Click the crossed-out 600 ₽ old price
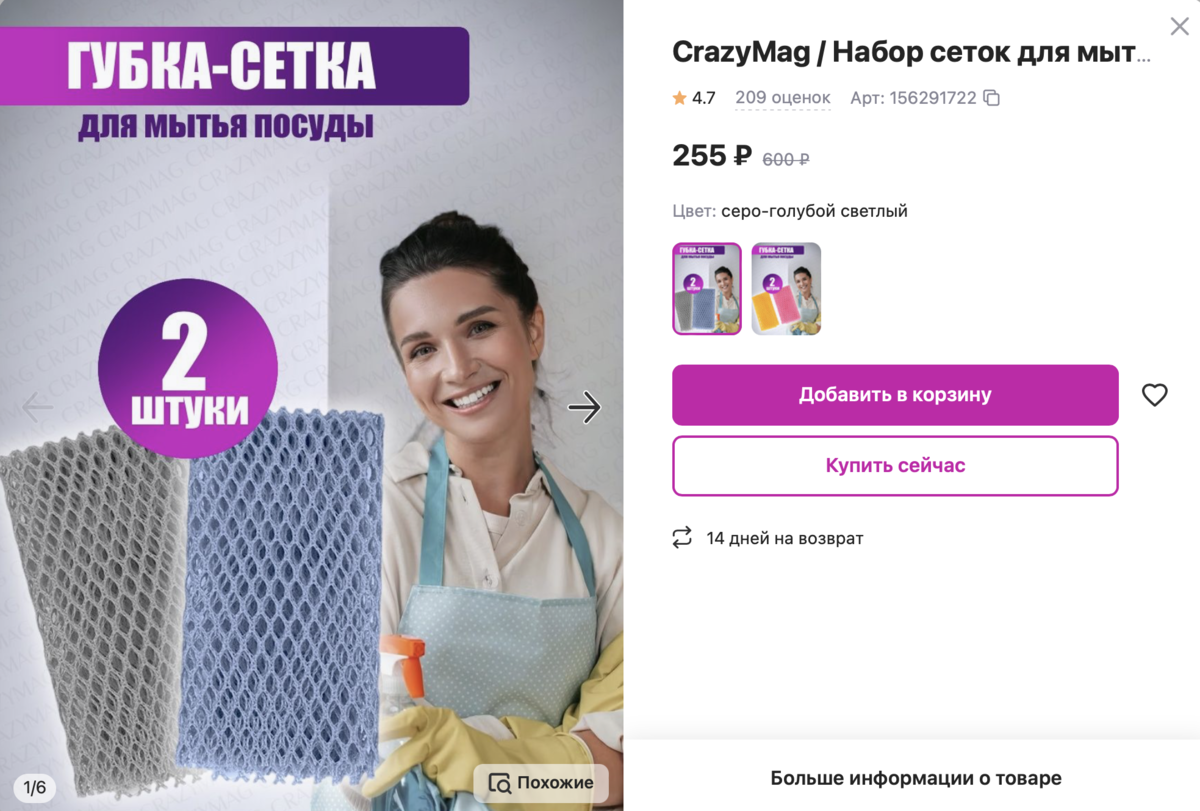This screenshot has width=1200, height=811. click(x=786, y=159)
